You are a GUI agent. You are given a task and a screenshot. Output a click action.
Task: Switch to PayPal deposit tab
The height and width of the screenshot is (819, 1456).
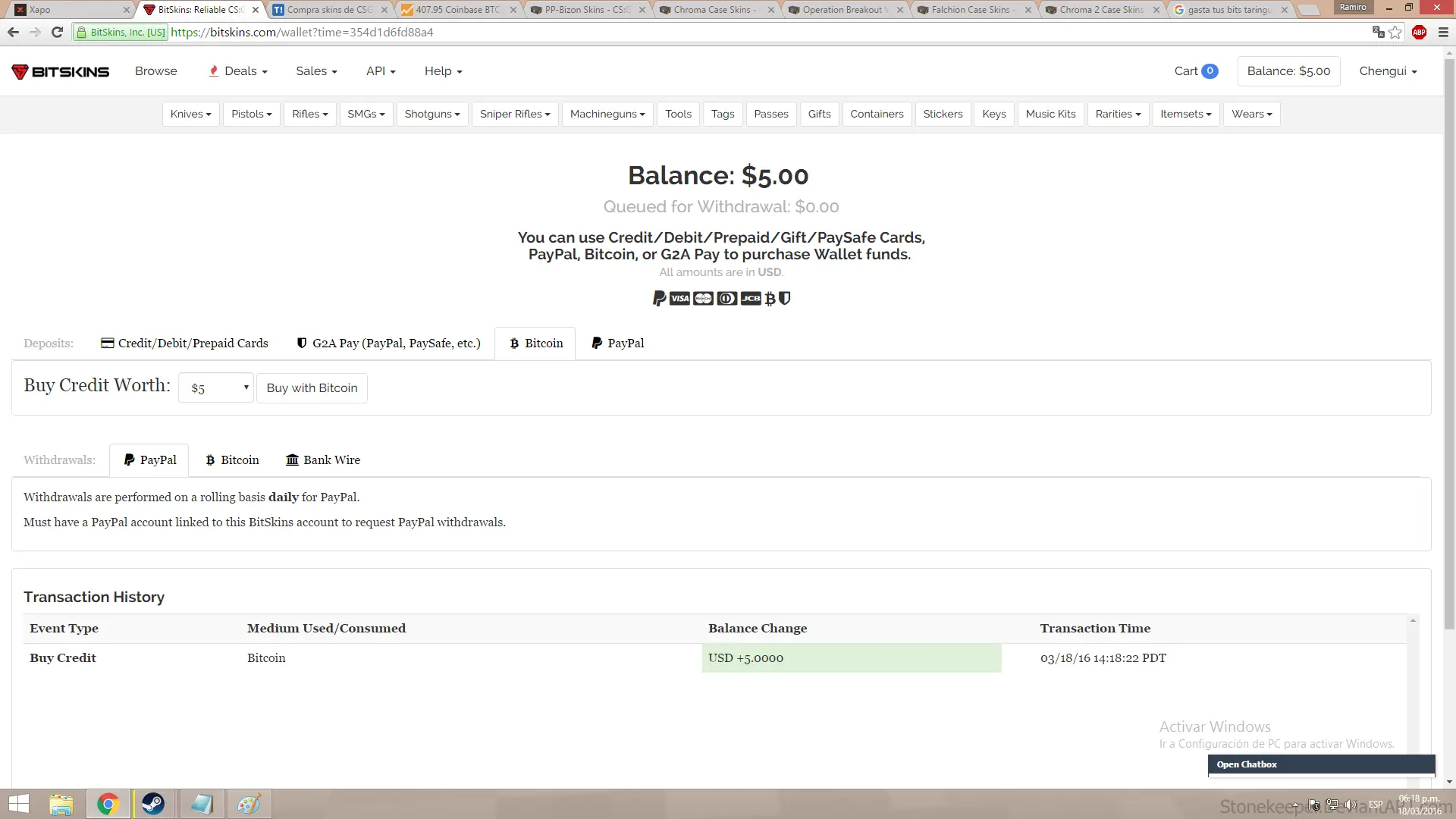[x=617, y=344]
